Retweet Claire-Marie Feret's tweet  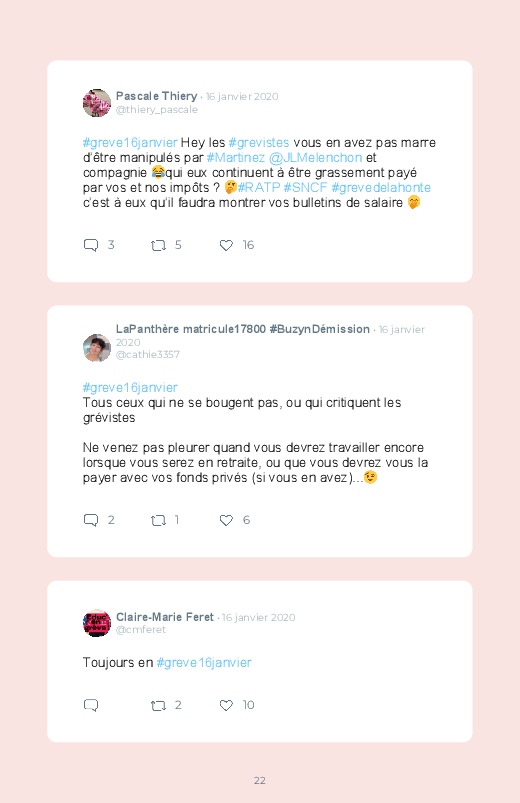[158, 706]
